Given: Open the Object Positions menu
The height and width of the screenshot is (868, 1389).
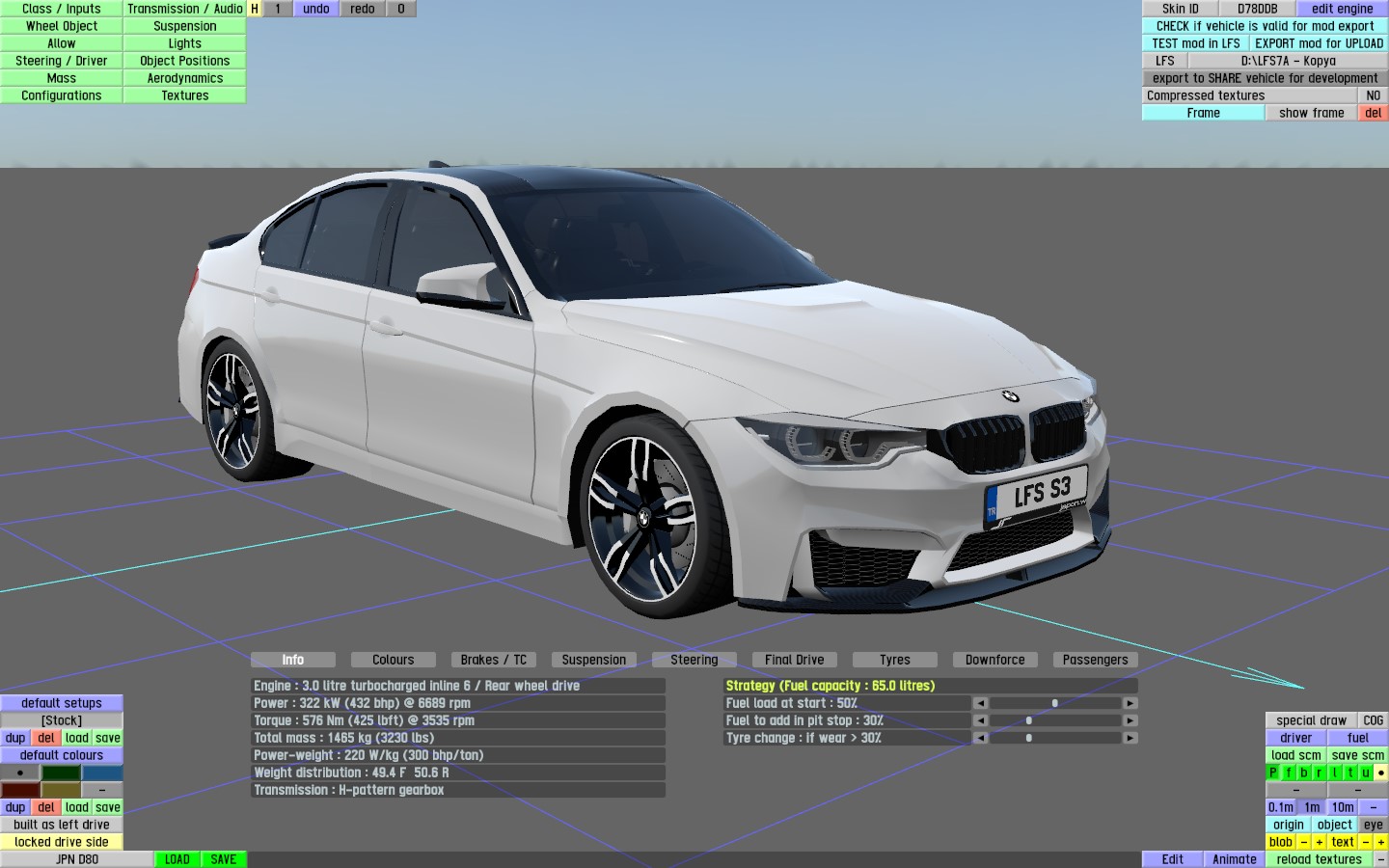Looking at the screenshot, I should pos(185,61).
